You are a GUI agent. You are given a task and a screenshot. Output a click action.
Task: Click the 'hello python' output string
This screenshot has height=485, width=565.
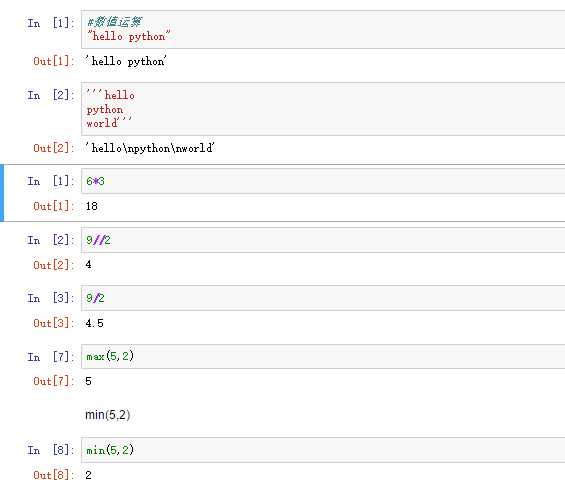[126, 61]
